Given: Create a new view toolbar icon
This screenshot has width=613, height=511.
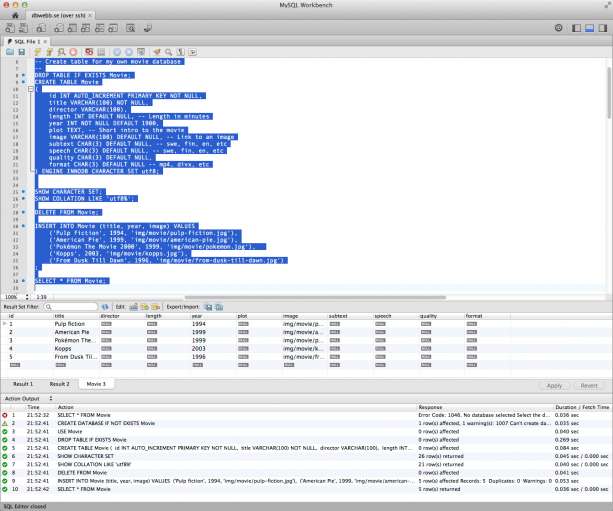Looking at the screenshot, I should 86,28.
